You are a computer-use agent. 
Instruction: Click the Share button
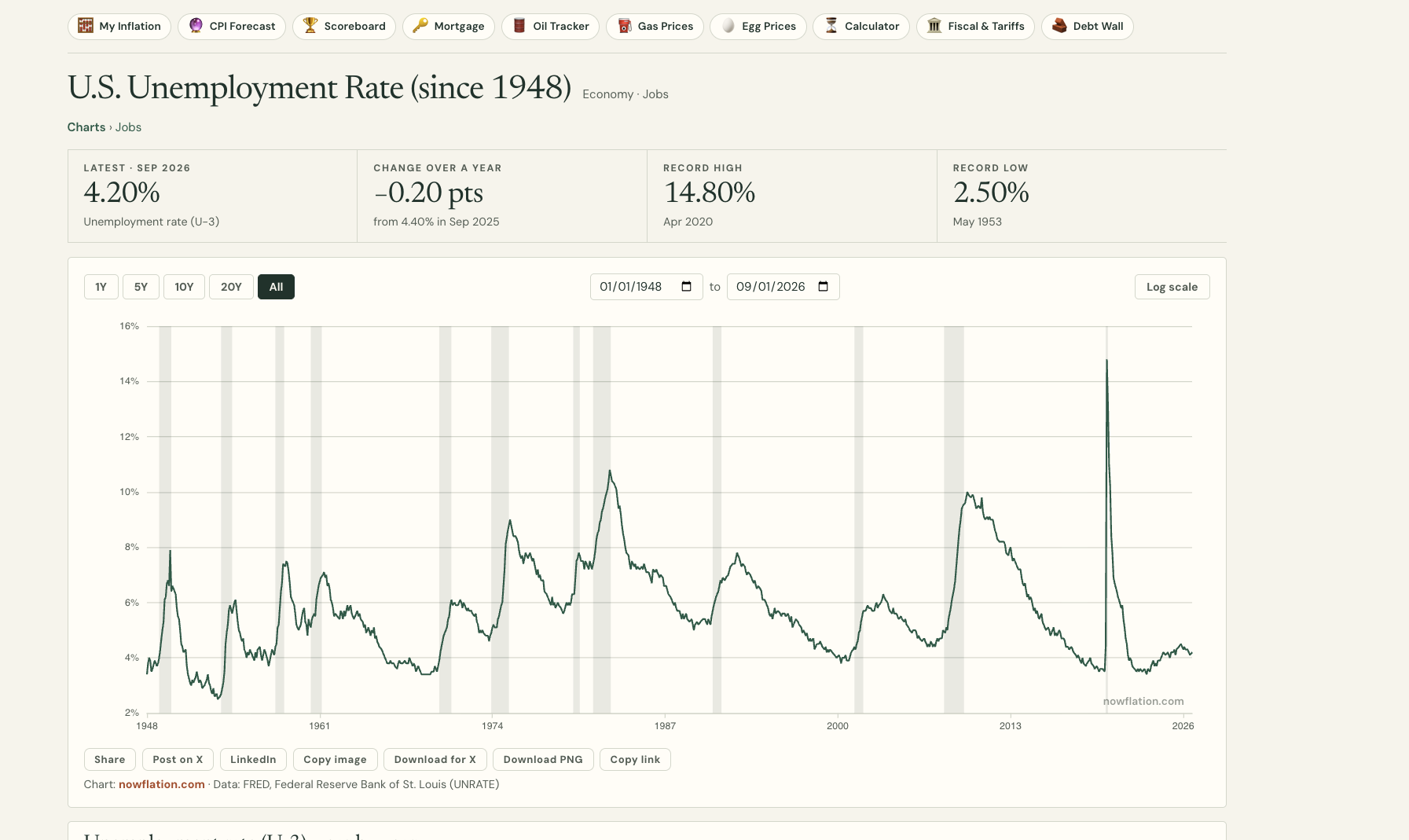click(x=109, y=759)
